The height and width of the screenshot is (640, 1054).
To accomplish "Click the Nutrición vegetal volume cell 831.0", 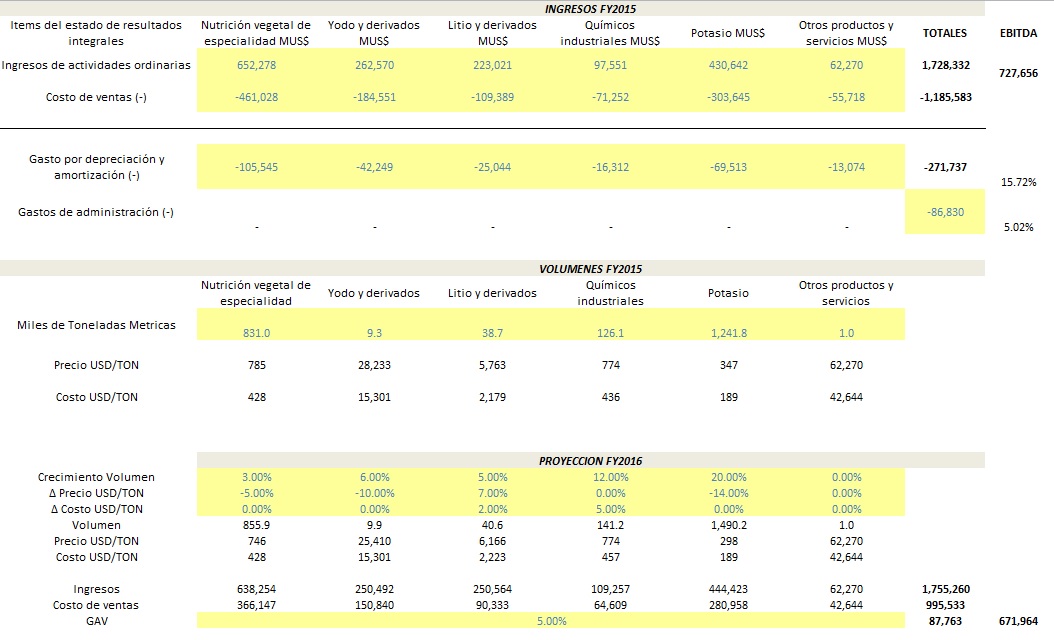I will (256, 333).
